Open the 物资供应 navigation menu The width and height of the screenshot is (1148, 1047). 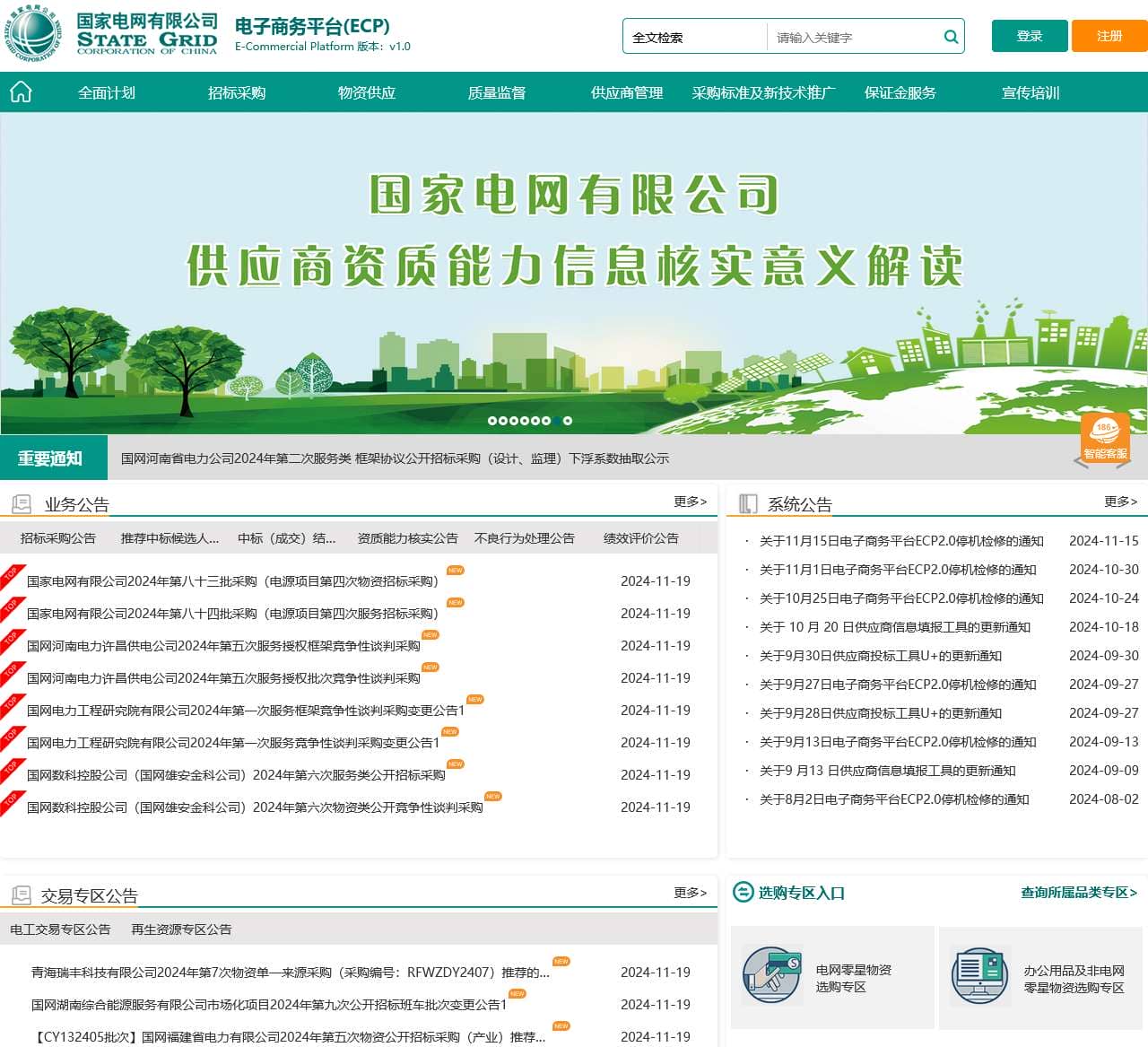tap(369, 92)
